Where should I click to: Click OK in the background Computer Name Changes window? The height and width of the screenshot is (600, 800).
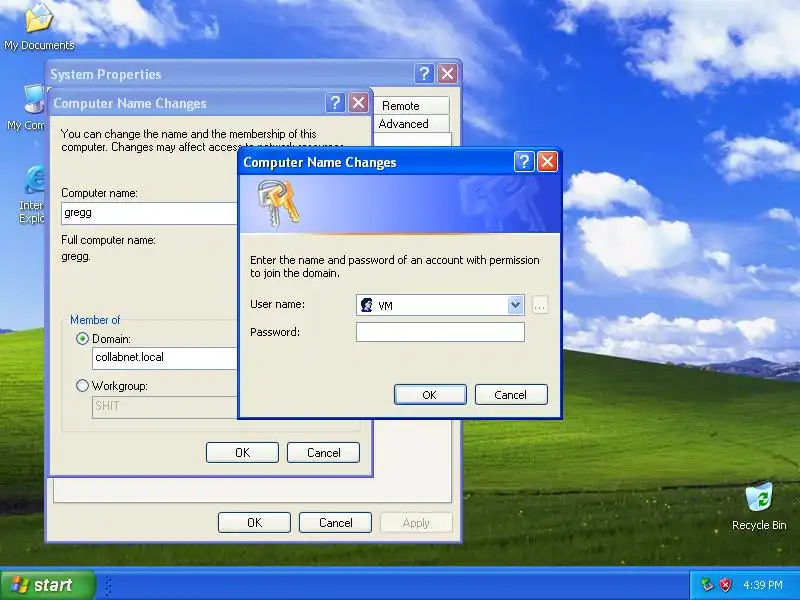[242, 453]
